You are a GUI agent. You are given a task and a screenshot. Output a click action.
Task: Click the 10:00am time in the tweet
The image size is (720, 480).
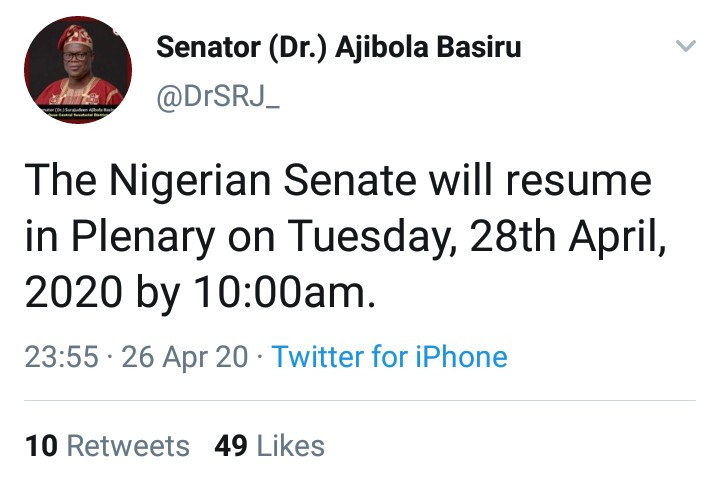coord(285,293)
